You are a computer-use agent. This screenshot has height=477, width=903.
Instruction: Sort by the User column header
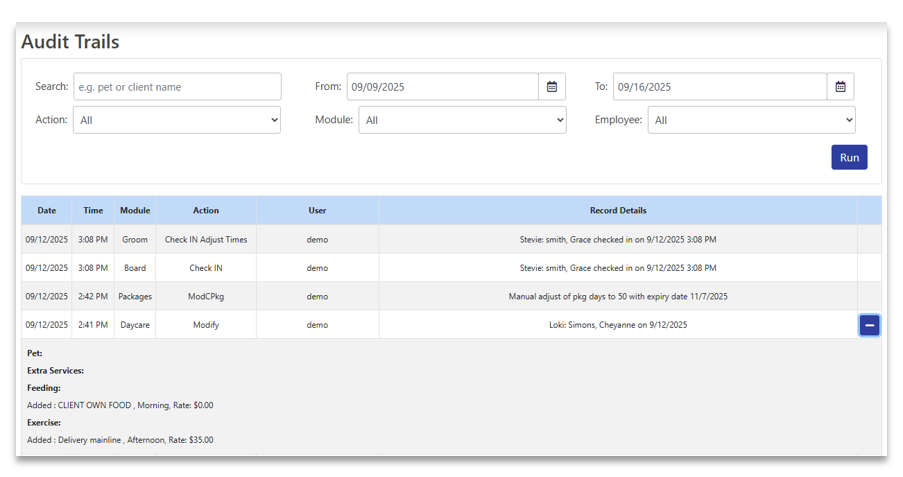[x=317, y=211]
